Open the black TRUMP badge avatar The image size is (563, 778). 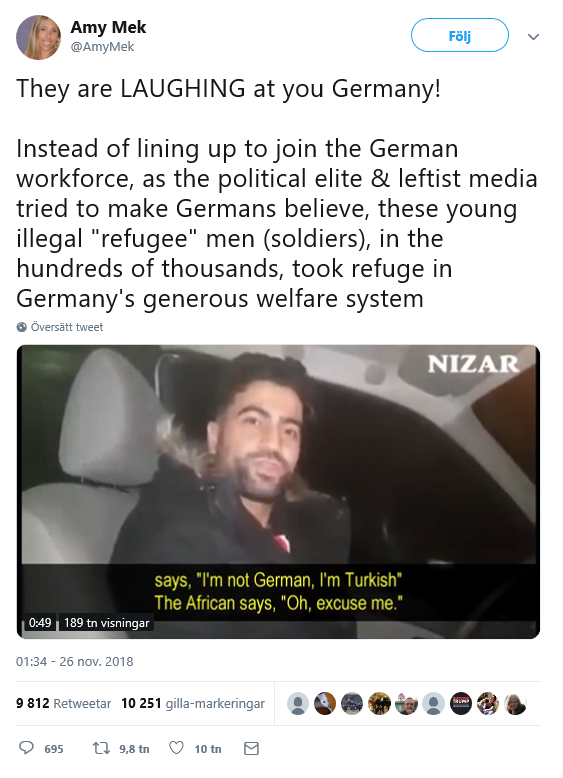tap(461, 704)
